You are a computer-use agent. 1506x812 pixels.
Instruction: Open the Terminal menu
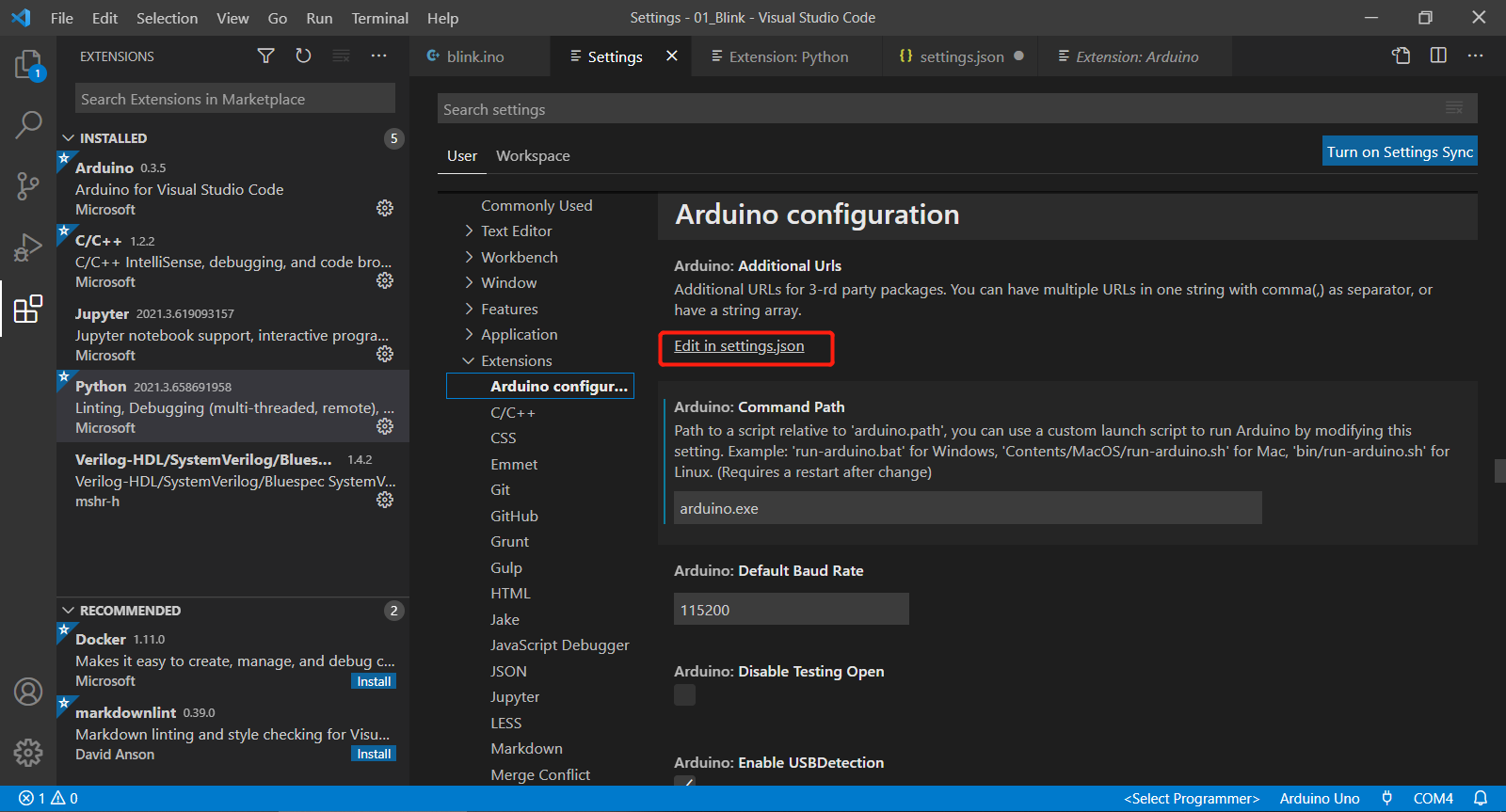(380, 18)
